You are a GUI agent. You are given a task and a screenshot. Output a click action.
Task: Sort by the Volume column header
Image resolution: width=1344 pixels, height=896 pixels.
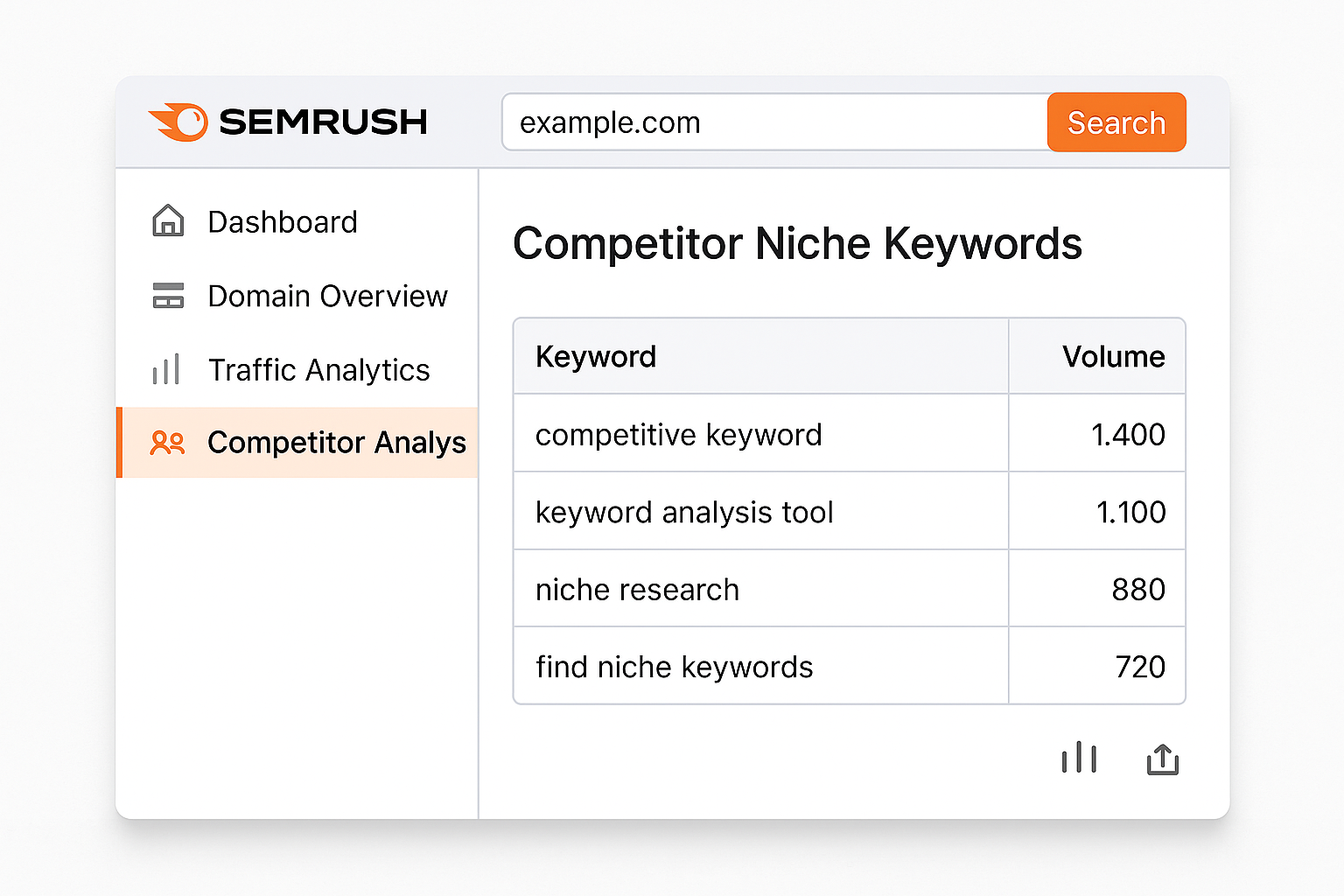tap(1113, 356)
